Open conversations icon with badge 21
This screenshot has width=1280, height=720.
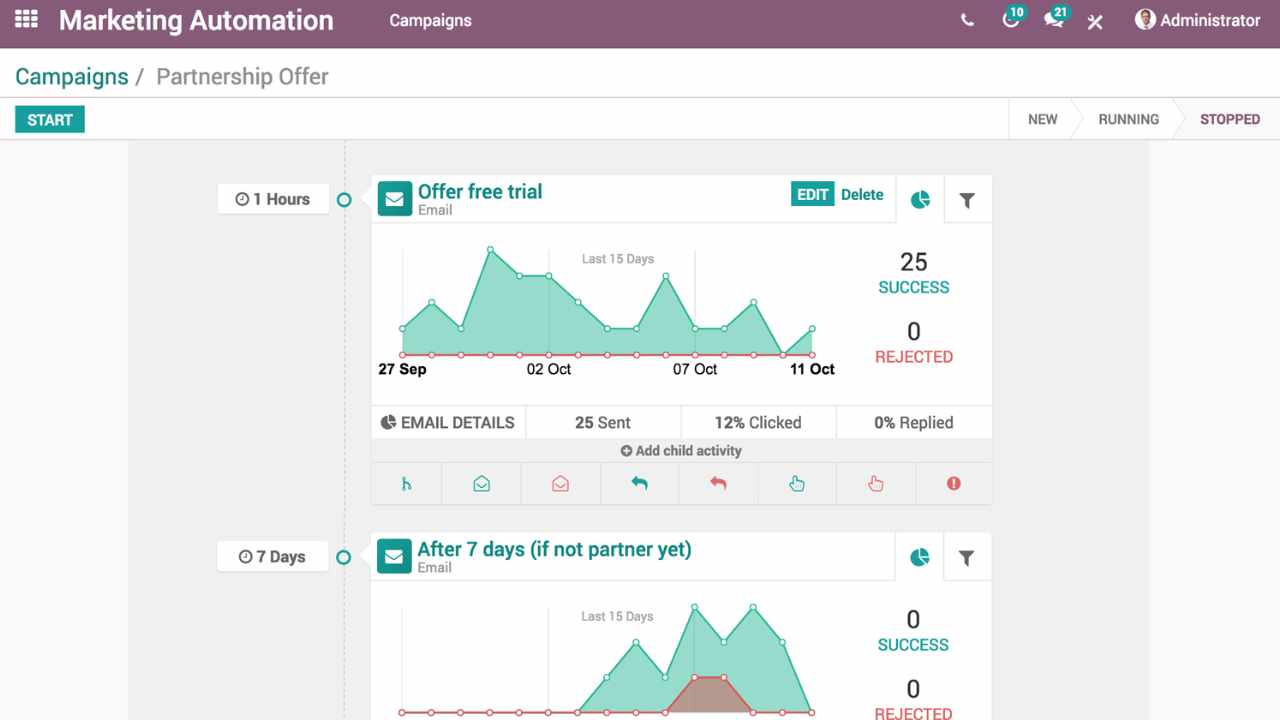tap(1055, 18)
